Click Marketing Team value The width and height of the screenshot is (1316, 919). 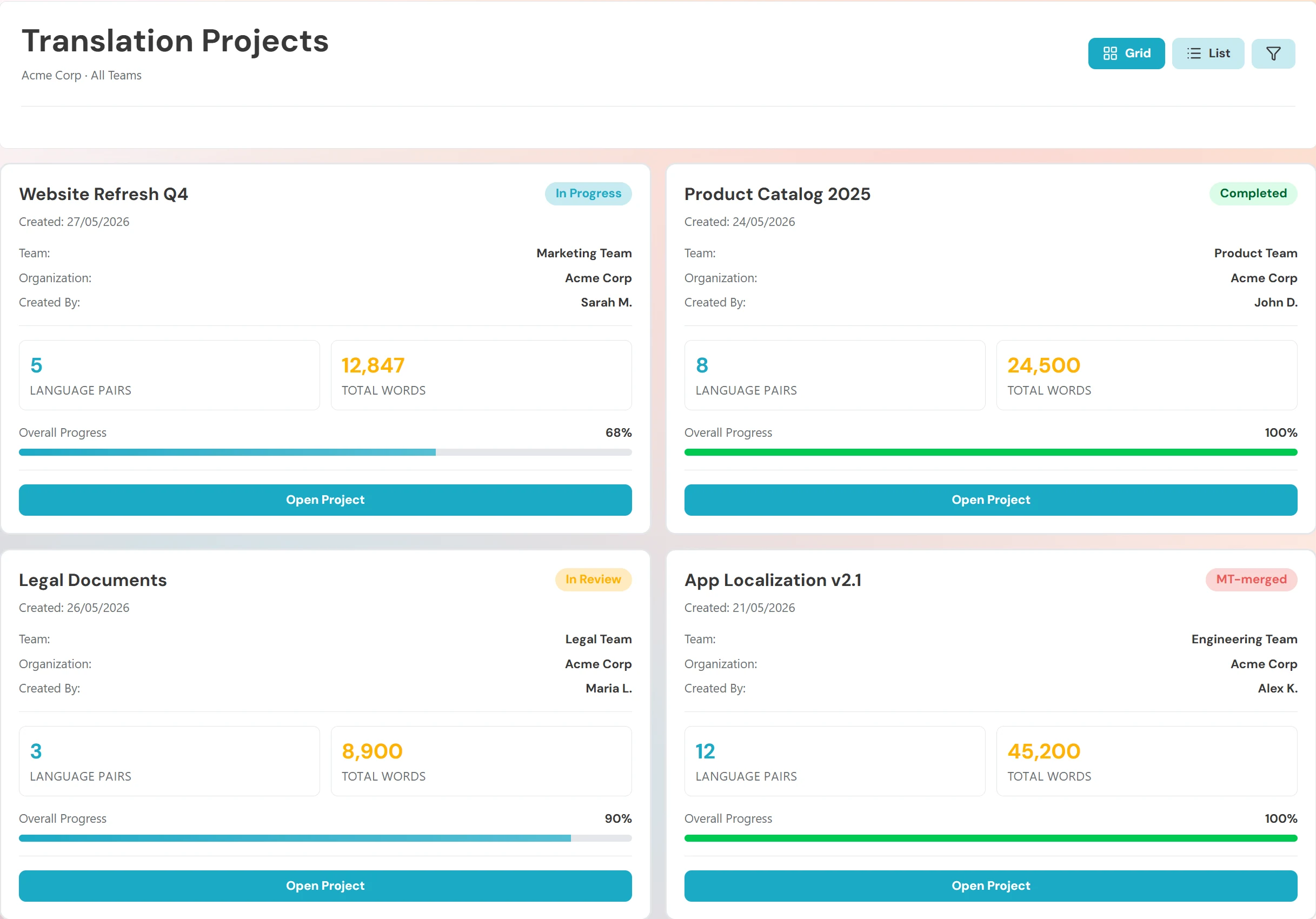[x=584, y=253]
